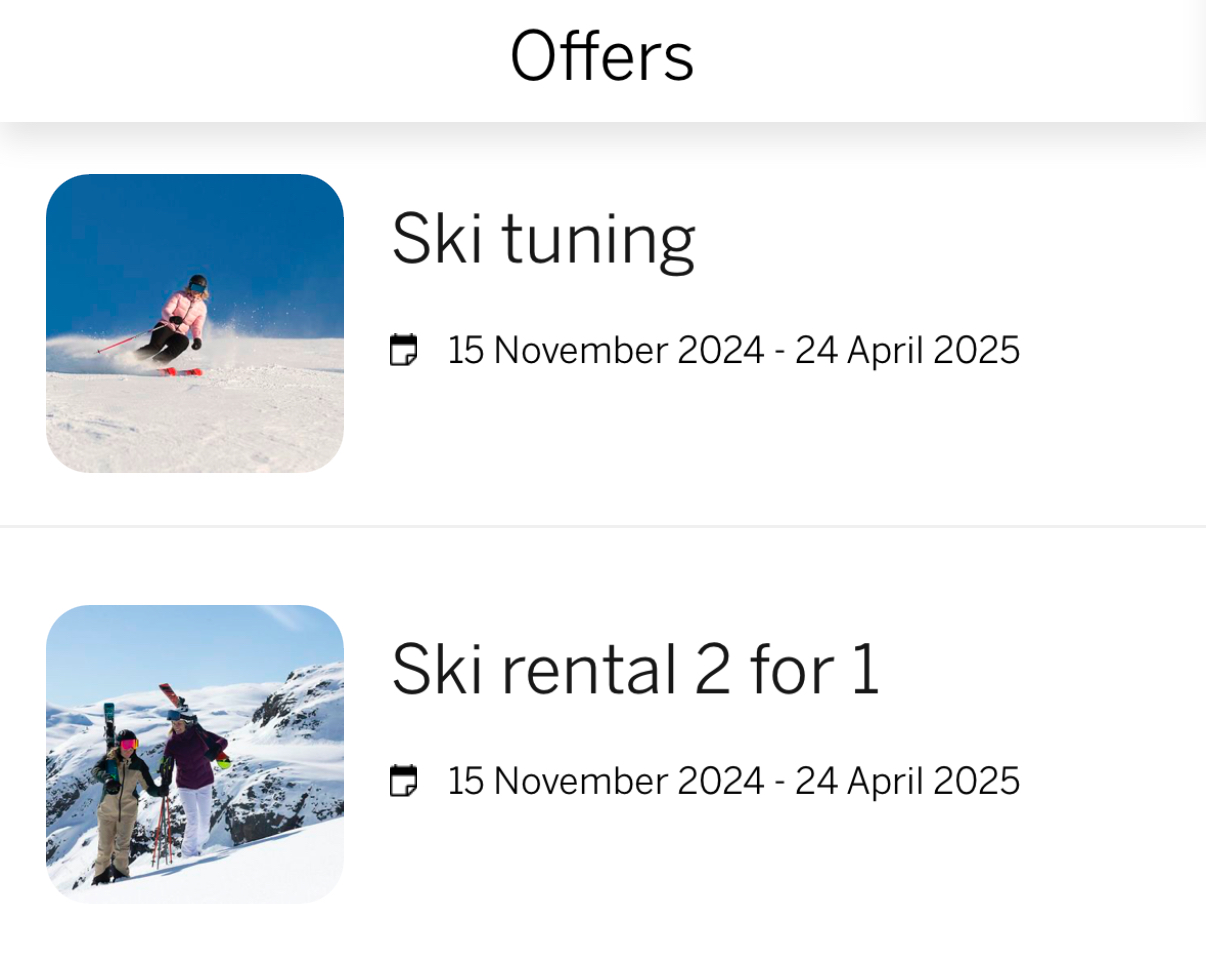The width and height of the screenshot is (1206, 960).
Task: Click the Ski rental date range text
Action: point(733,781)
